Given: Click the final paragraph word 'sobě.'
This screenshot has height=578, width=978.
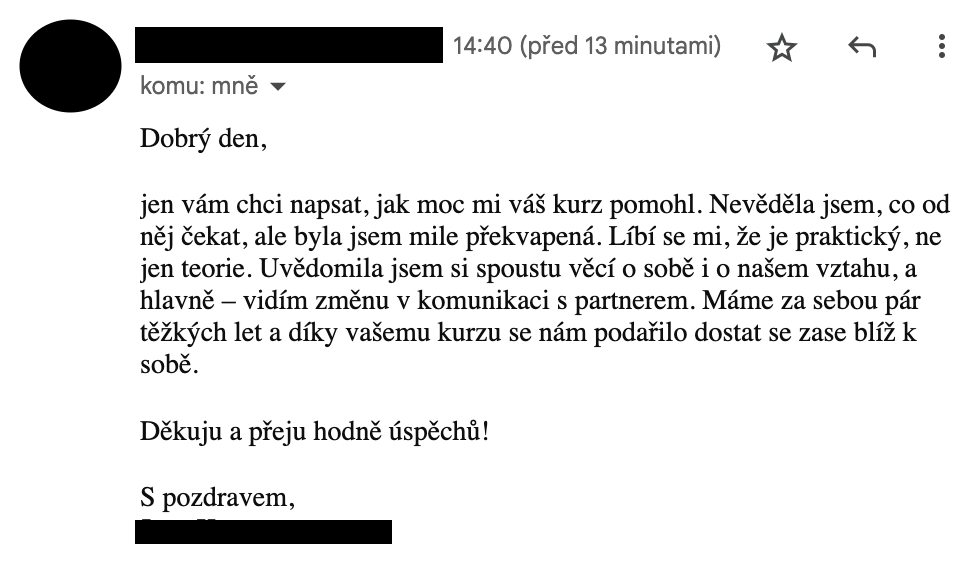Looking at the screenshot, I should pos(169,365).
